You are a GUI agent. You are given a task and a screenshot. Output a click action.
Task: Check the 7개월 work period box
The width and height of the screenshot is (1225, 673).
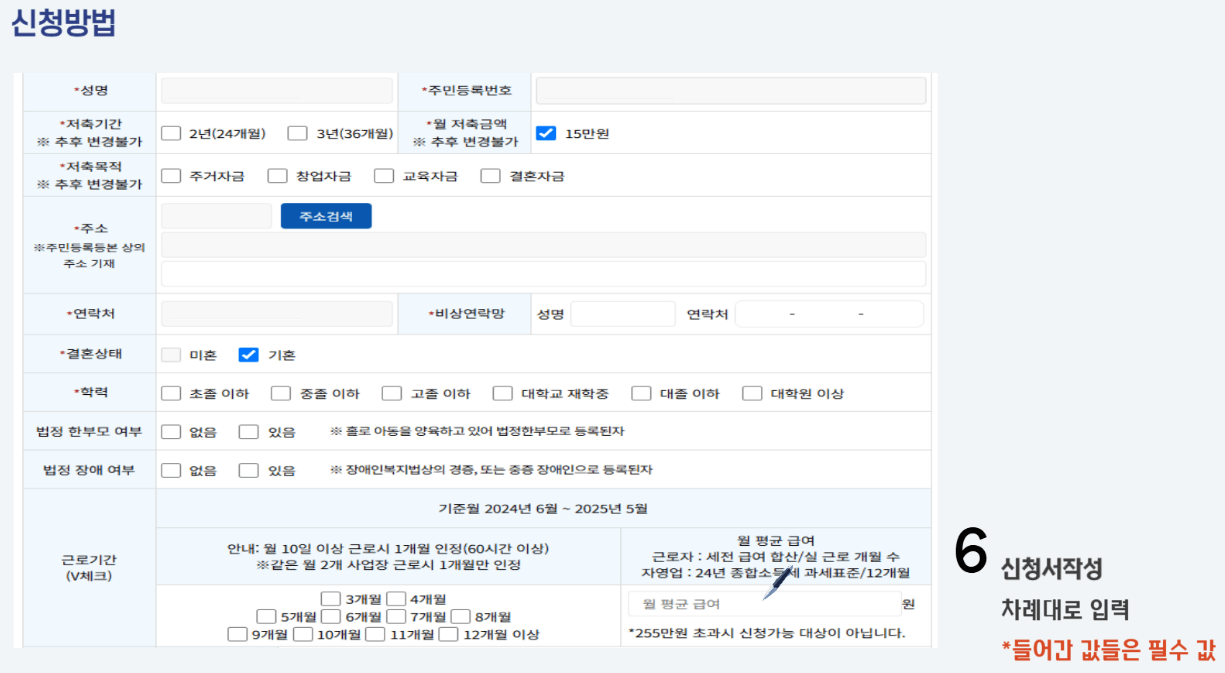[x=396, y=617]
